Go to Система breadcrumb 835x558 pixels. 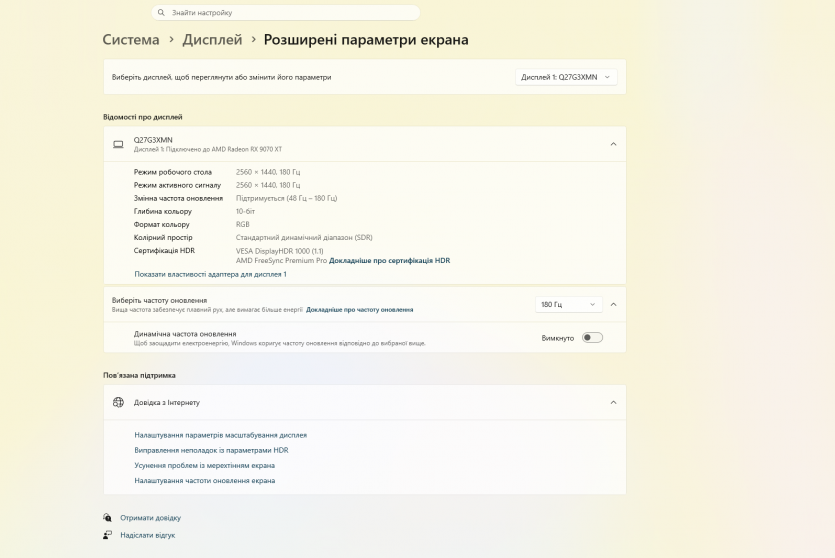[x=131, y=40]
